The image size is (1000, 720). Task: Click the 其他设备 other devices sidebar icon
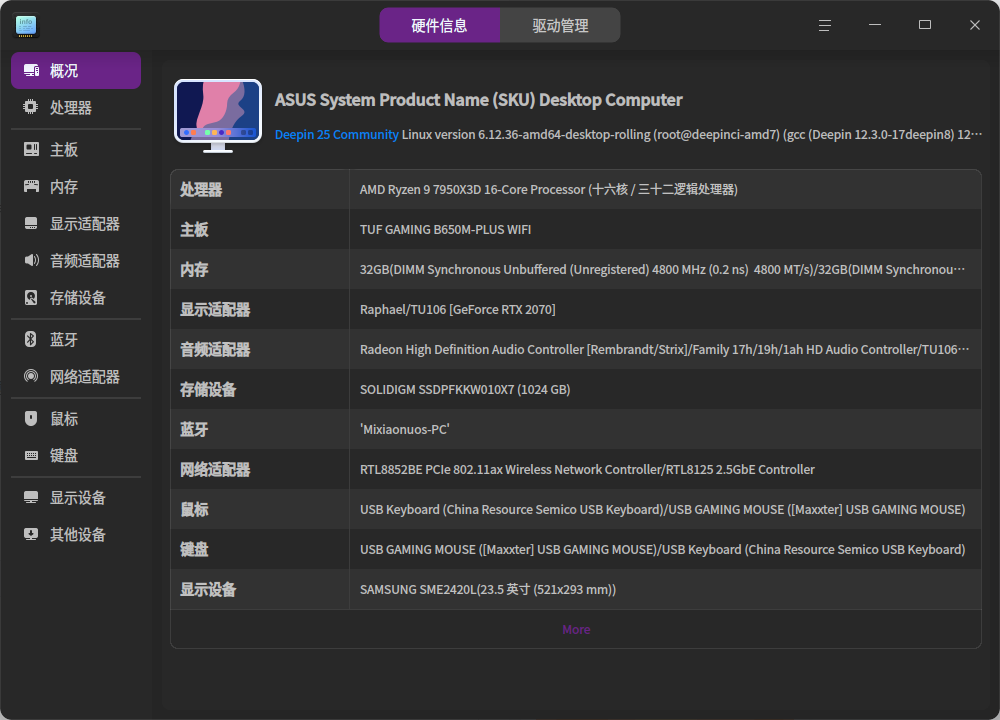pyautogui.click(x=31, y=534)
